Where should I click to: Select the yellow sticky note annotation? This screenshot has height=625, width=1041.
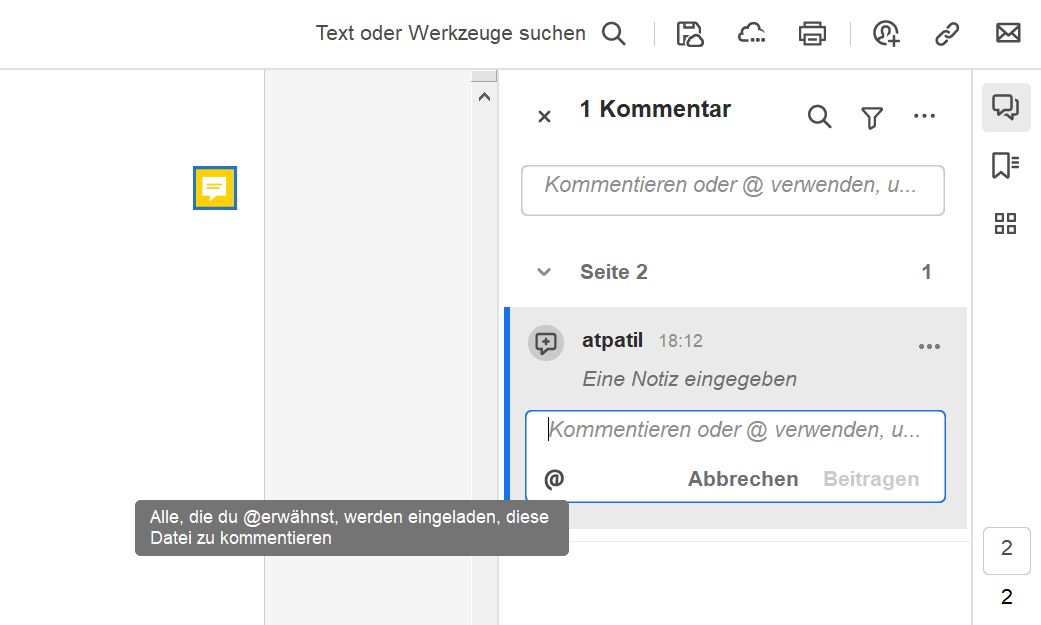pyautogui.click(x=214, y=188)
